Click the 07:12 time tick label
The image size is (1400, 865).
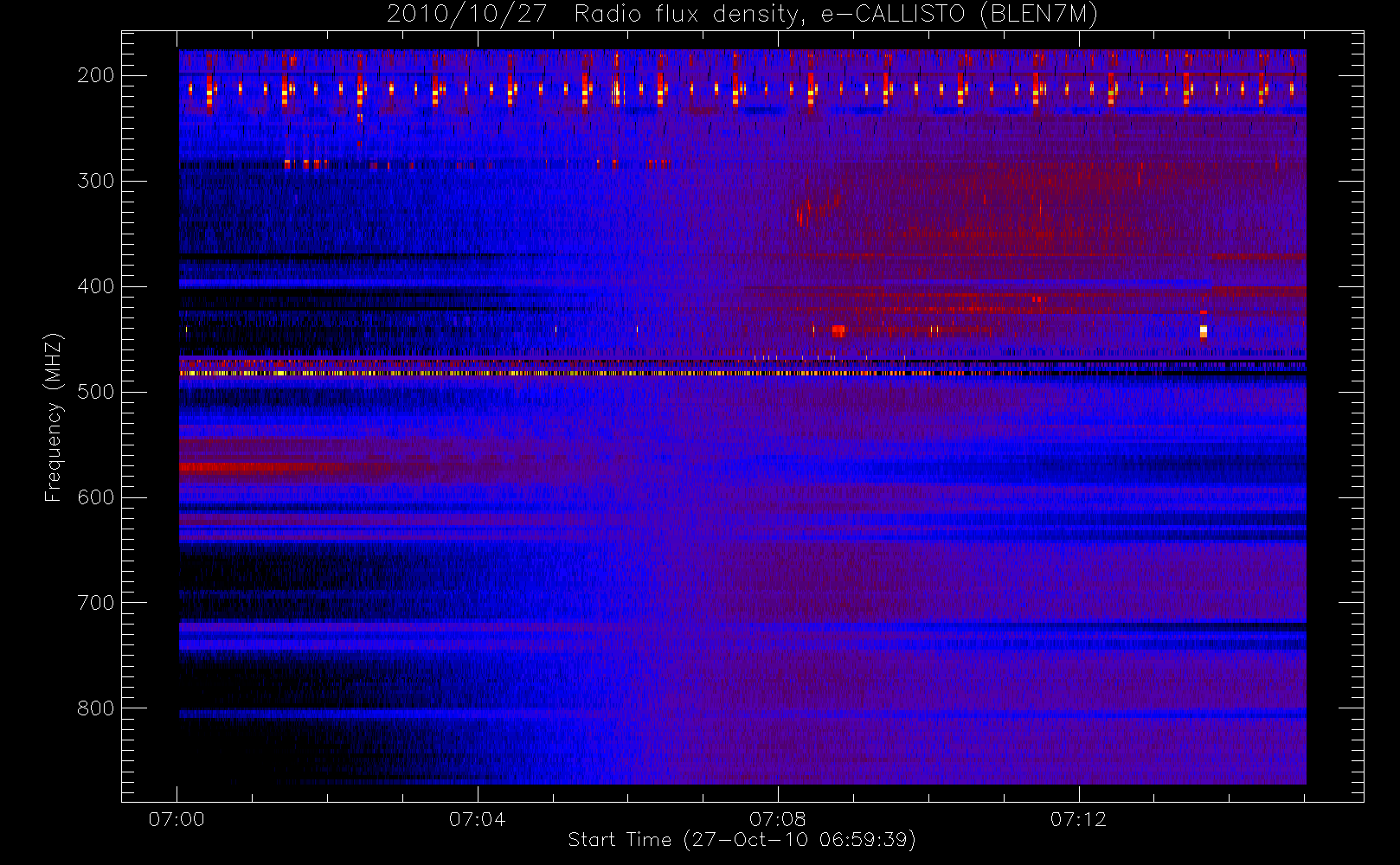(x=1078, y=819)
